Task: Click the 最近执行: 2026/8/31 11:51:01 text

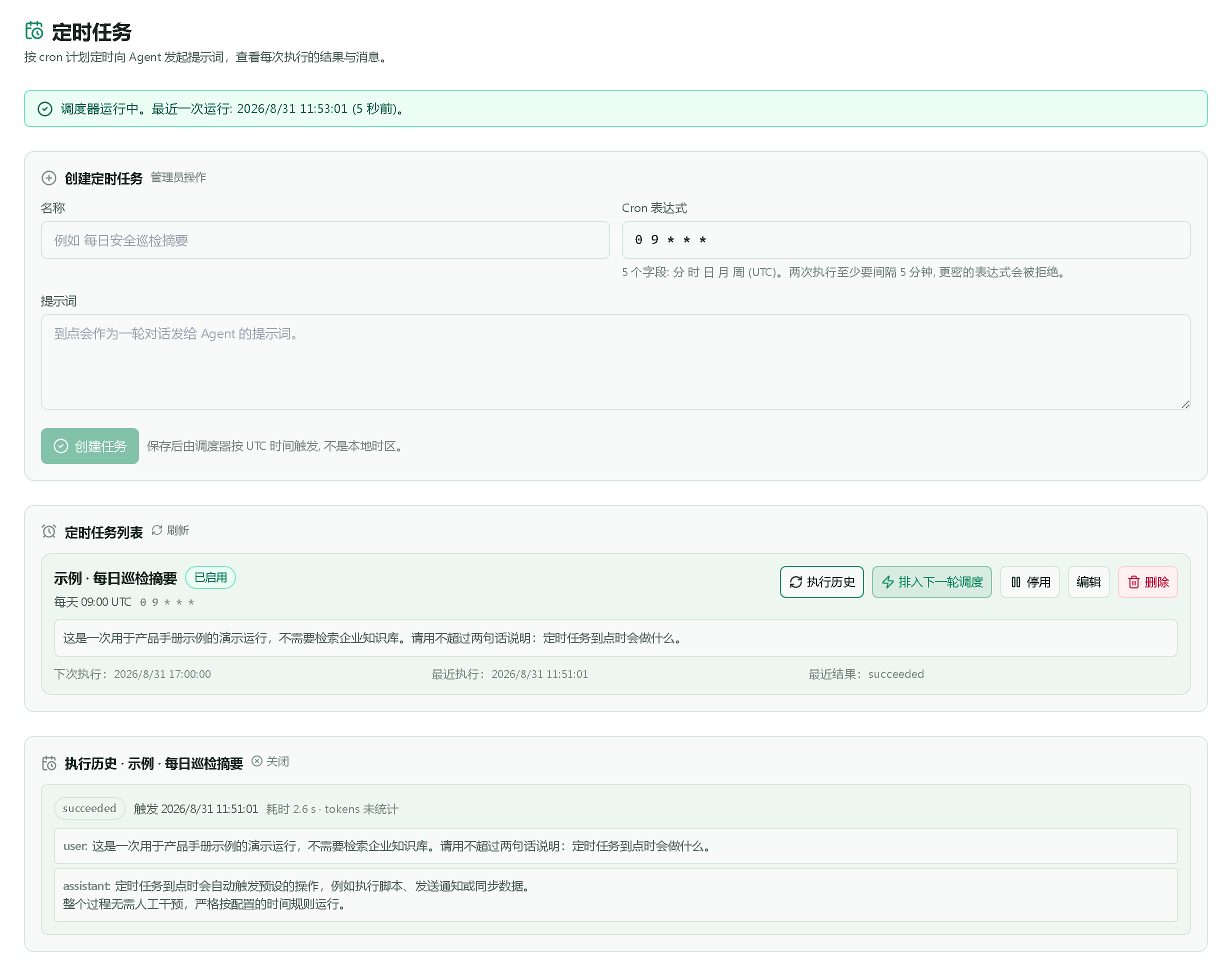Action: (509, 674)
